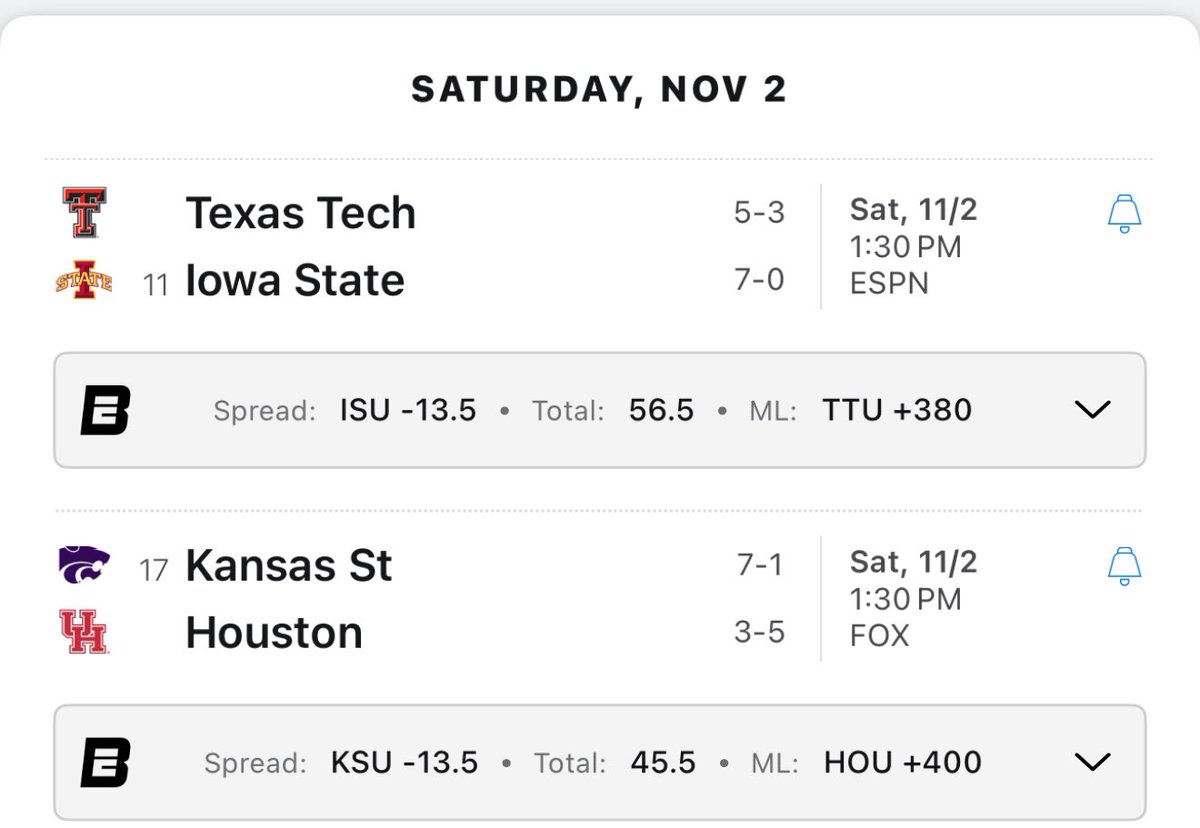Viewport: 1200px width, 828px height.
Task: Open the Iowa State team name
Action: (x=295, y=281)
